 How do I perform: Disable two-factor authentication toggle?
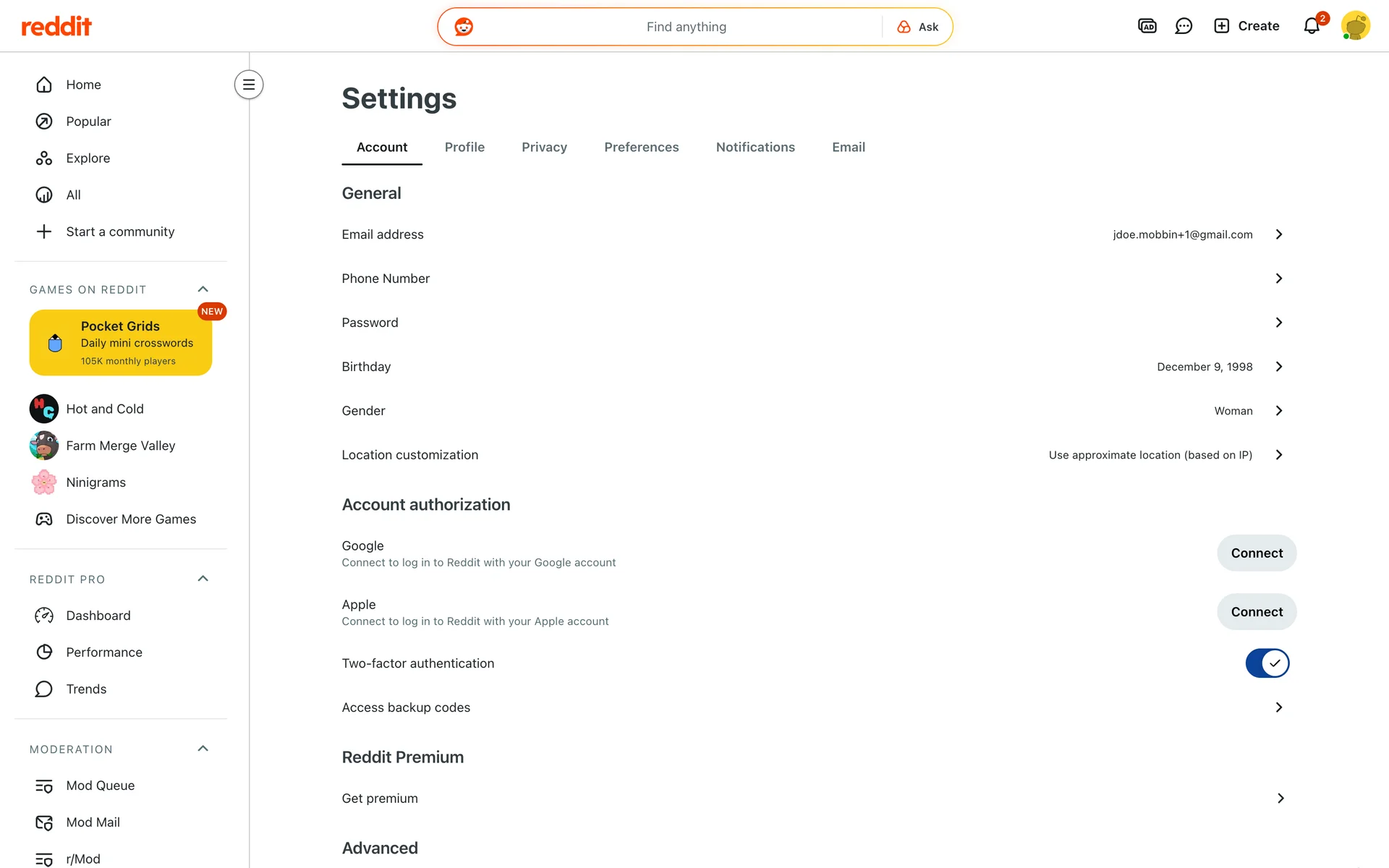(1267, 663)
